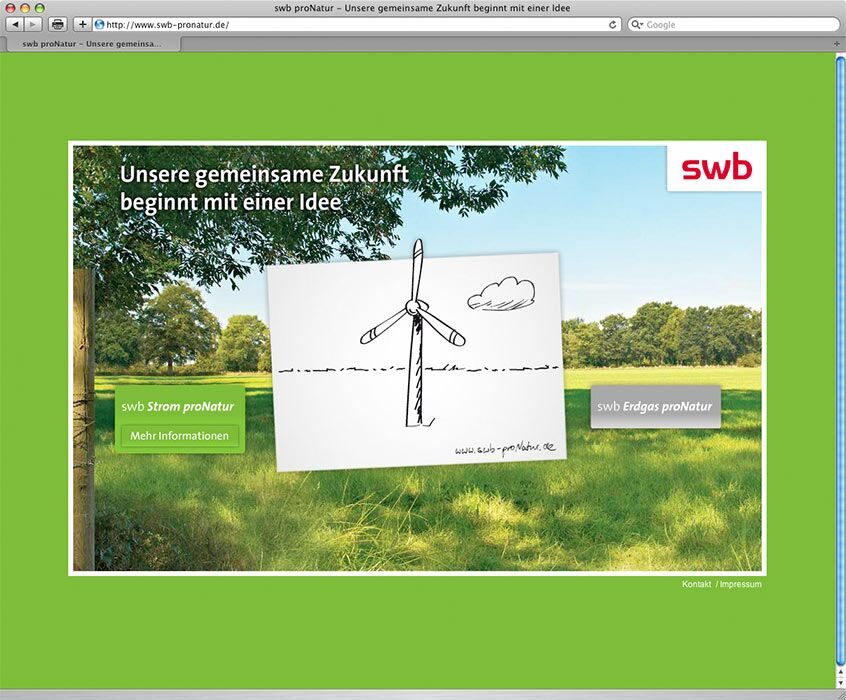
Task: Click the globe site icon in address bar
Action: pyautogui.click(x=99, y=24)
